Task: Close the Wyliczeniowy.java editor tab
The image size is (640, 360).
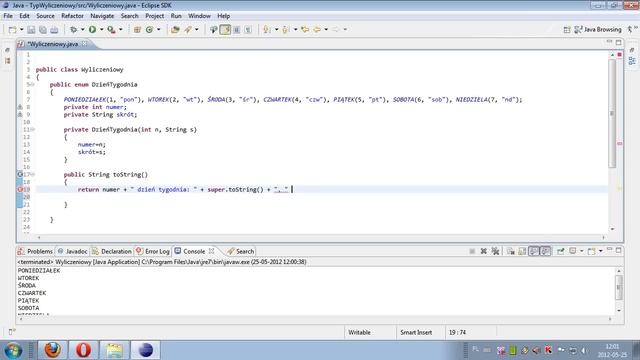Action: (84, 44)
